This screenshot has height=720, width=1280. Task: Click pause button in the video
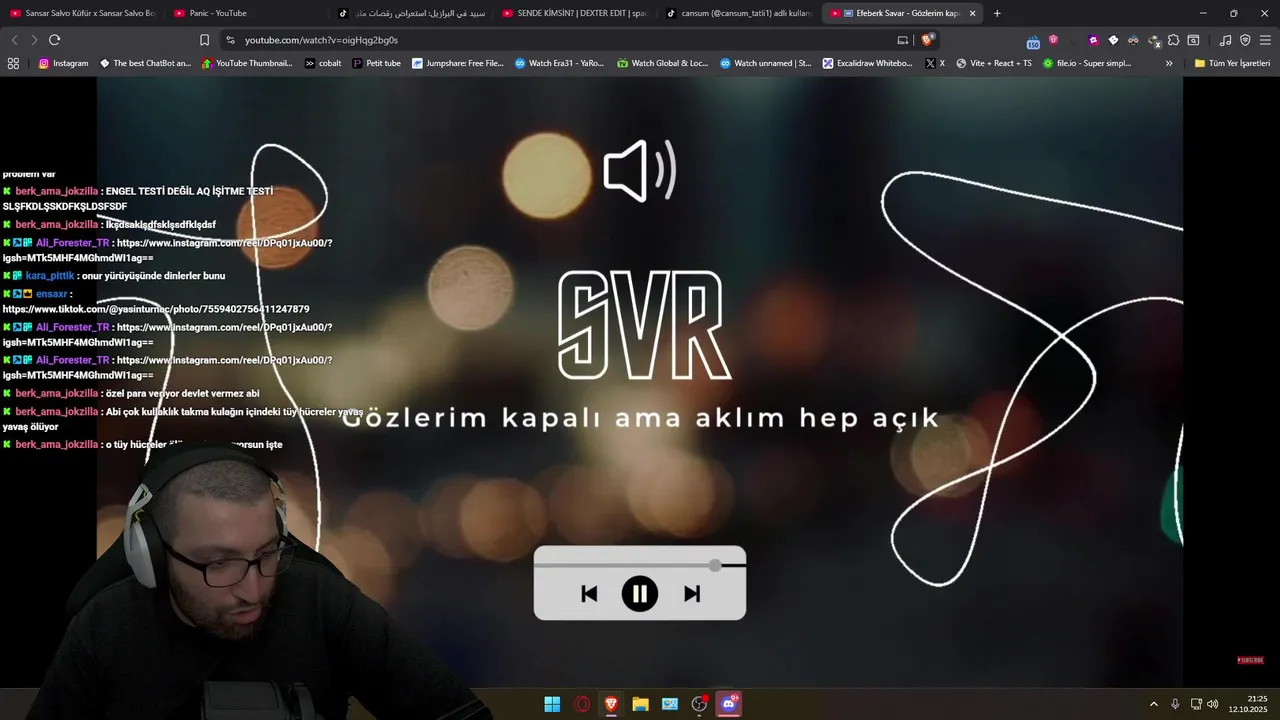tap(640, 594)
